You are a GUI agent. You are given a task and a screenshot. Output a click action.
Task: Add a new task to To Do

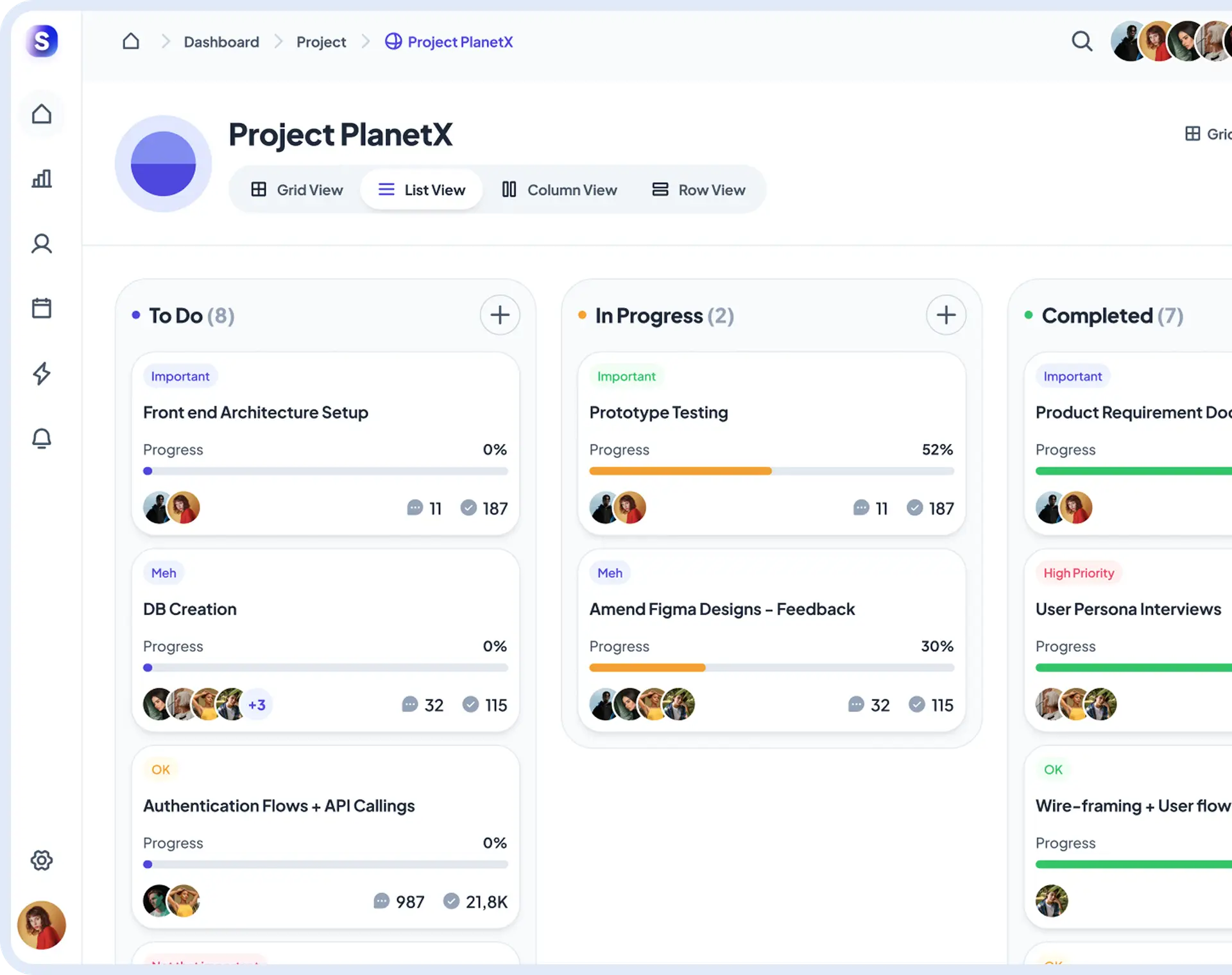coord(500,315)
